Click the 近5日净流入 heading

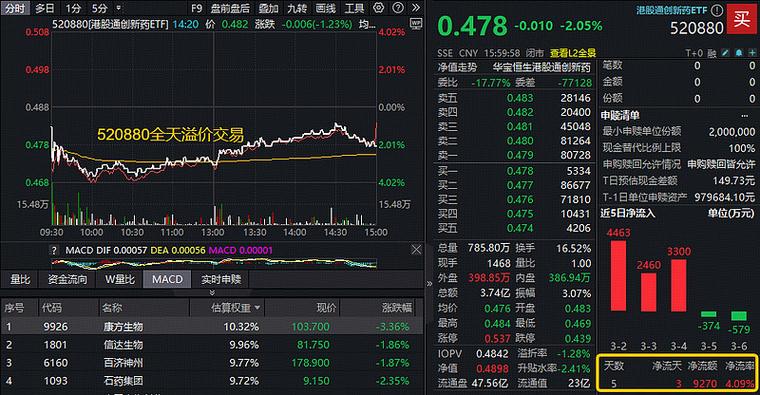click(x=628, y=213)
